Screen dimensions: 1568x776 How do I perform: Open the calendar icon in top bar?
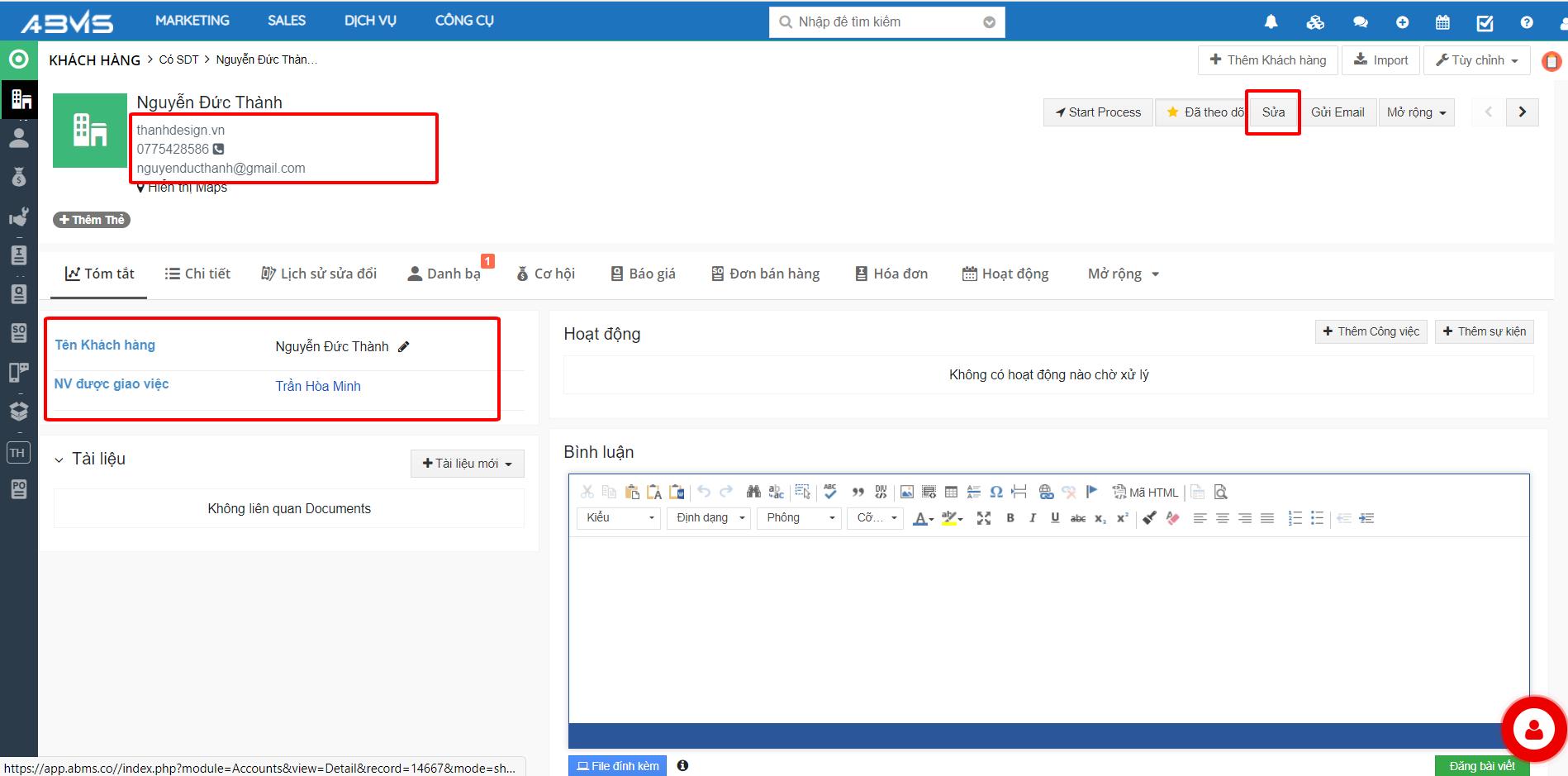pyautogui.click(x=1442, y=22)
